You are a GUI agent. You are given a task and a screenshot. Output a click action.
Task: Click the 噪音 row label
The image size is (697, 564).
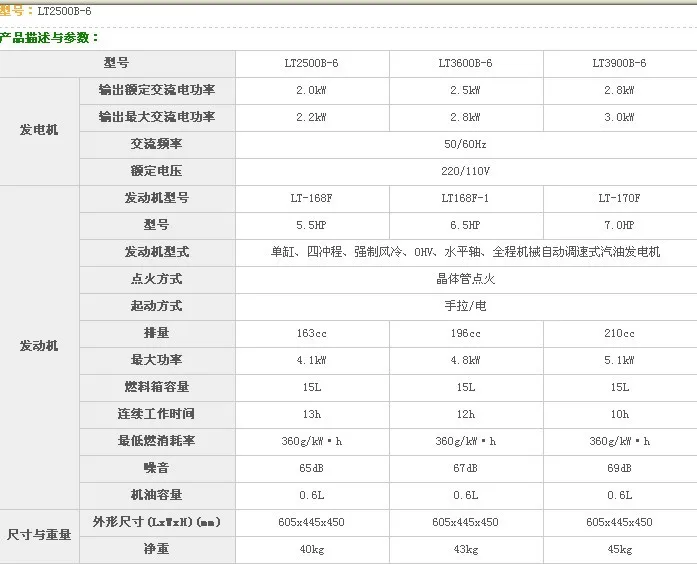(x=156, y=468)
